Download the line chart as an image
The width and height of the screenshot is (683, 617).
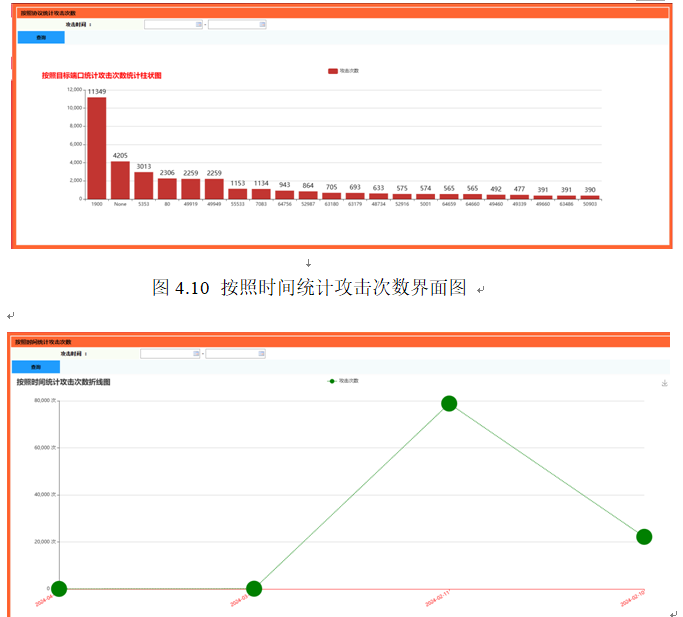coord(664,383)
